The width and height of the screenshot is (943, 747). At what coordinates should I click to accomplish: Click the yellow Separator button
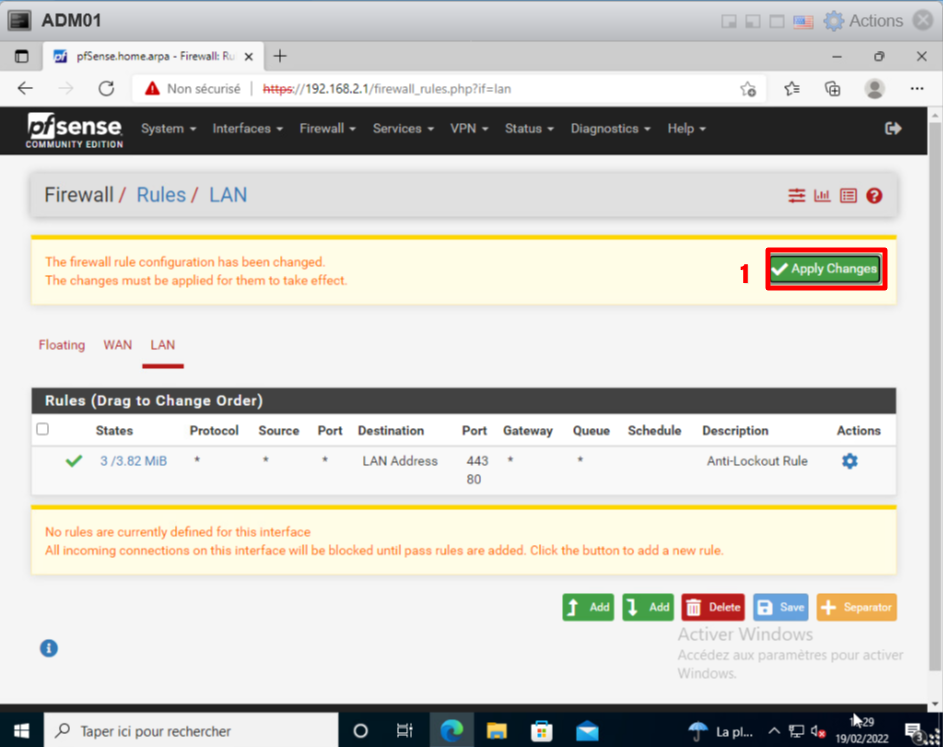[x=856, y=607]
